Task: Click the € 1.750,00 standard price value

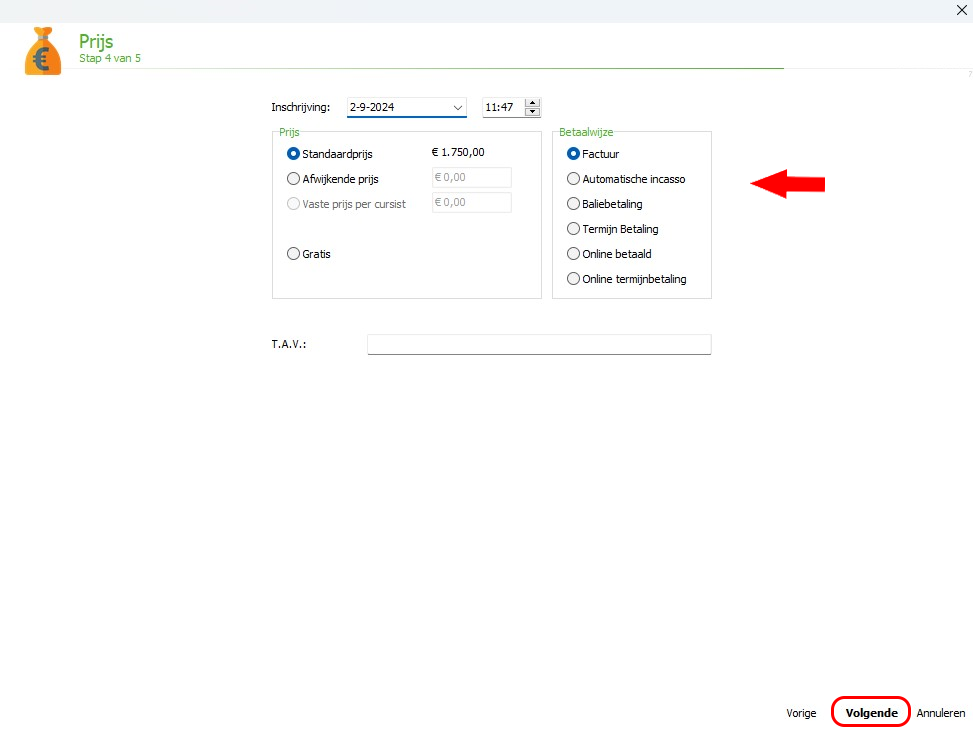Action: (458, 152)
